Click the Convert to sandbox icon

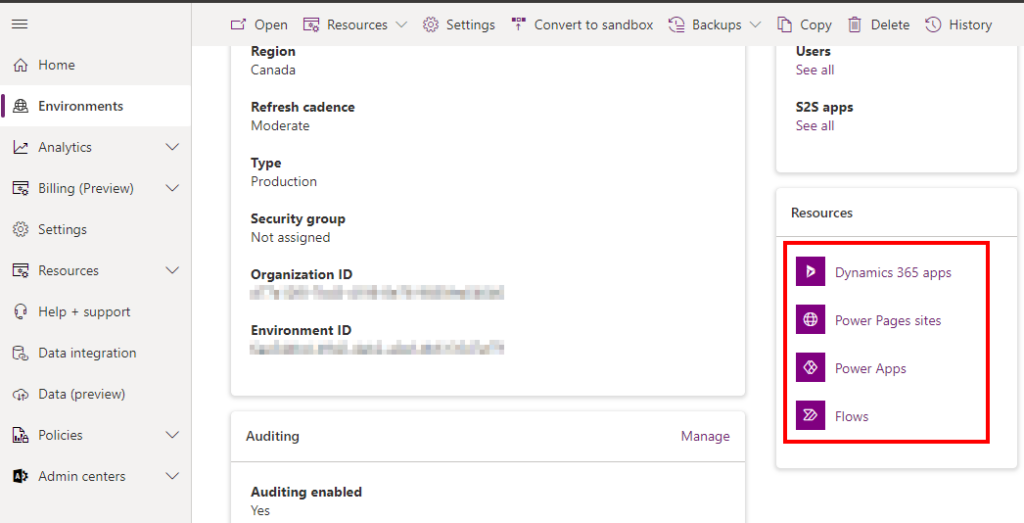click(519, 25)
